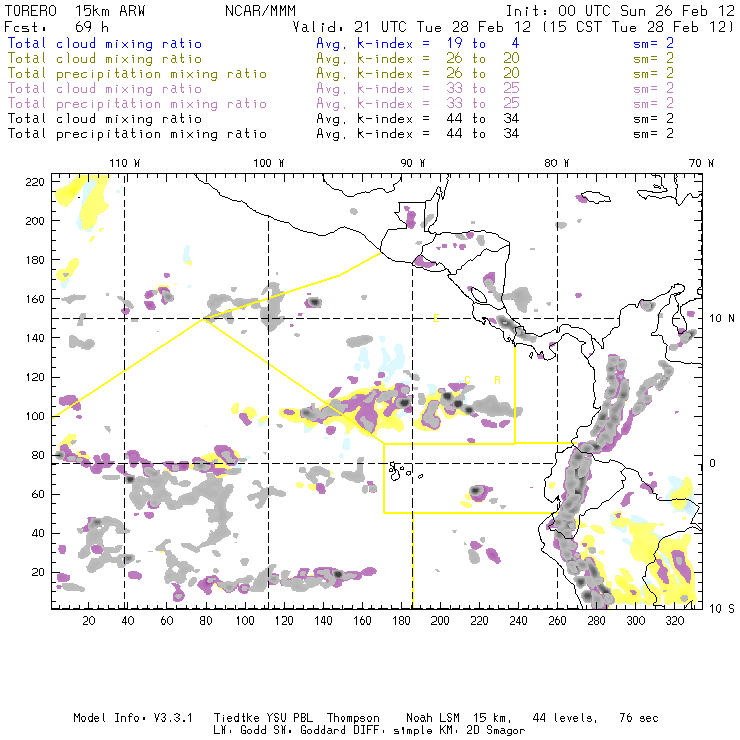Click the yellow "E" marker on the map
Image resolution: width=740 pixels, height=740 pixels.
point(436,318)
